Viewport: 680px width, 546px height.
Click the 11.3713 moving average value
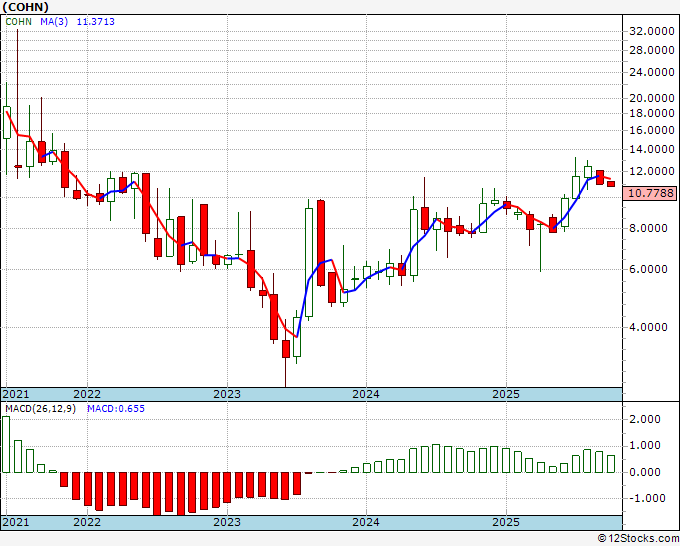tap(95, 22)
